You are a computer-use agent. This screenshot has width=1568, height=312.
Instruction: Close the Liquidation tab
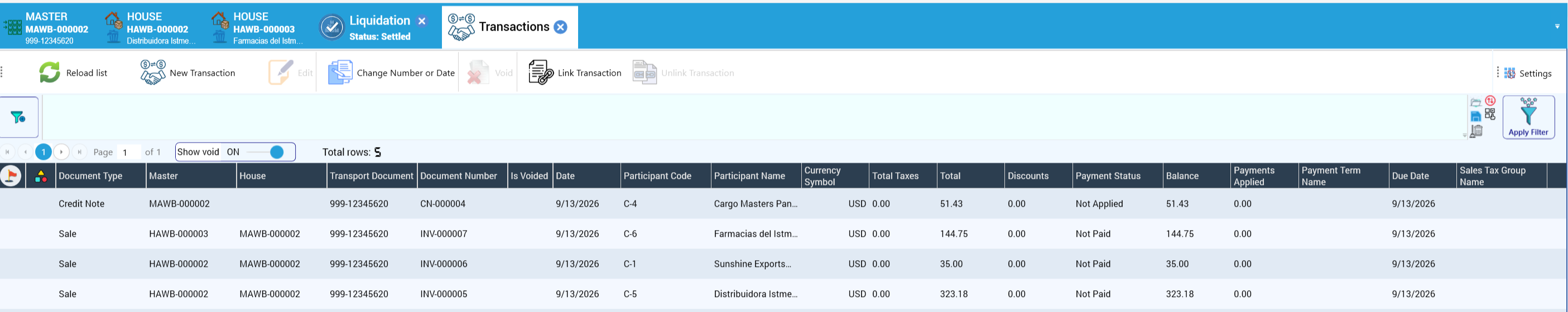click(x=422, y=21)
